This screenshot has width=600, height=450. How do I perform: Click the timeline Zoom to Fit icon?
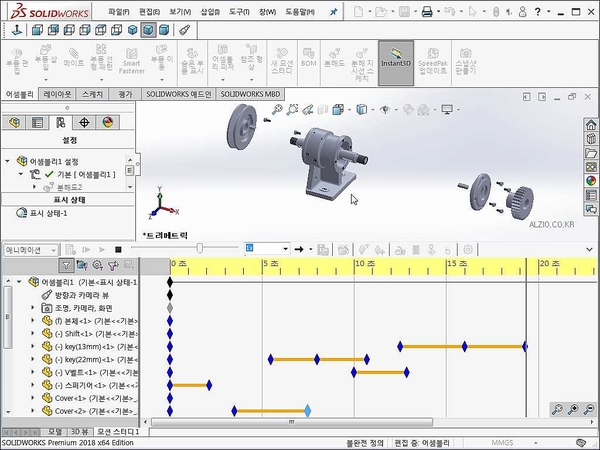click(558, 409)
